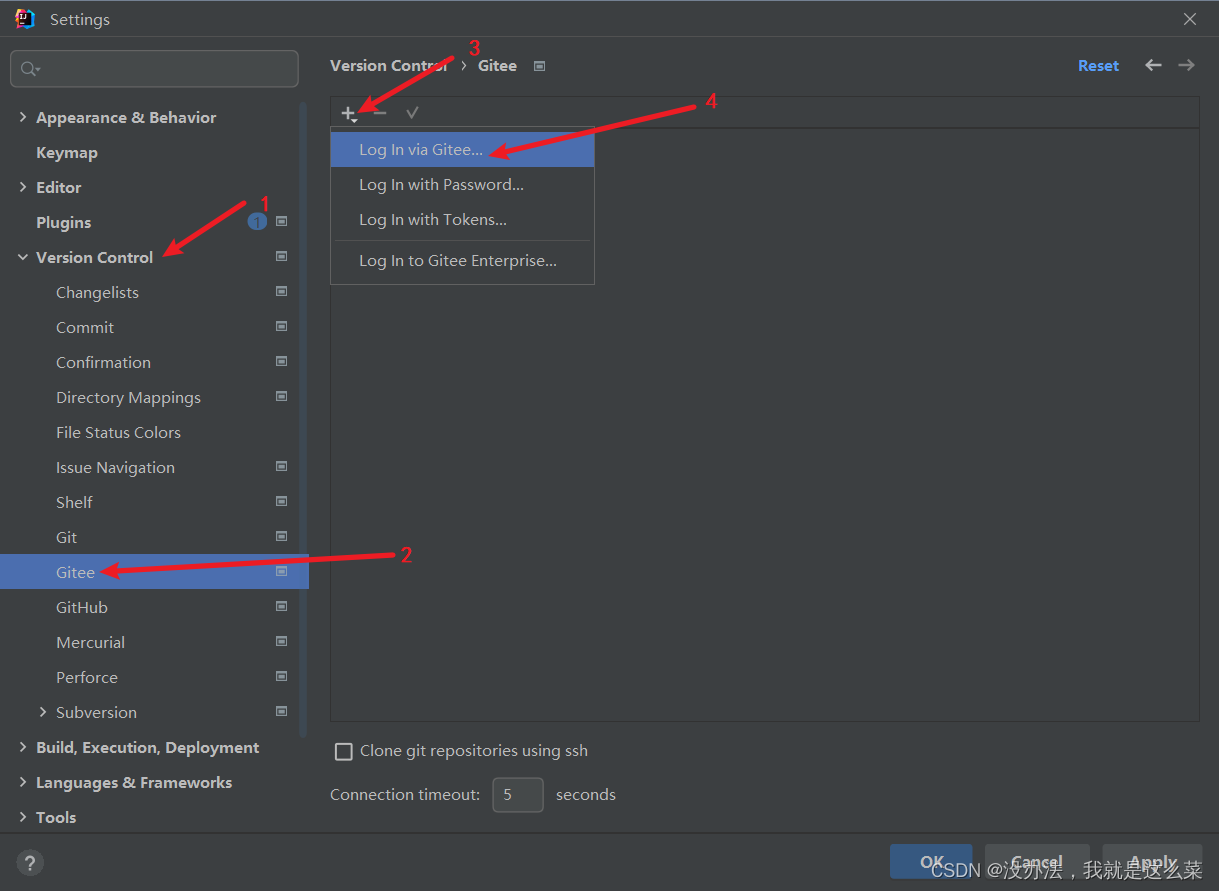Select the Shelf settings item

tap(74, 502)
